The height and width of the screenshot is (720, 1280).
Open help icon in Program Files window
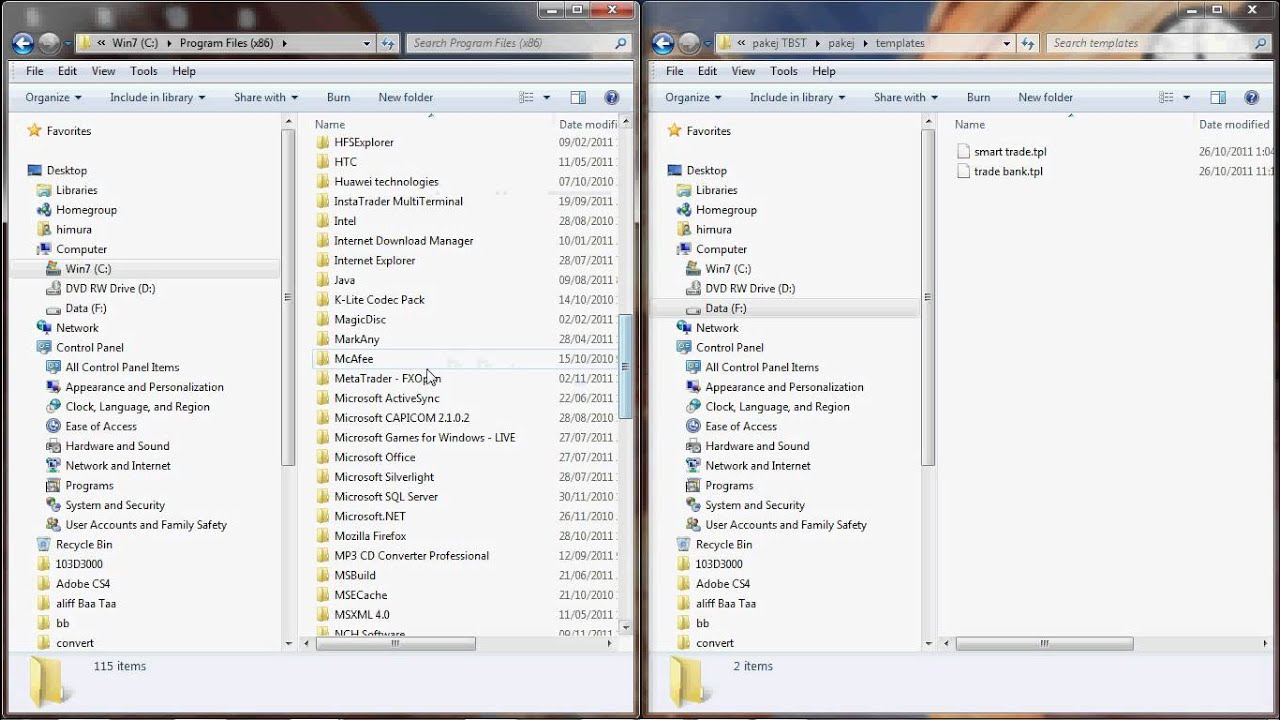click(x=612, y=97)
